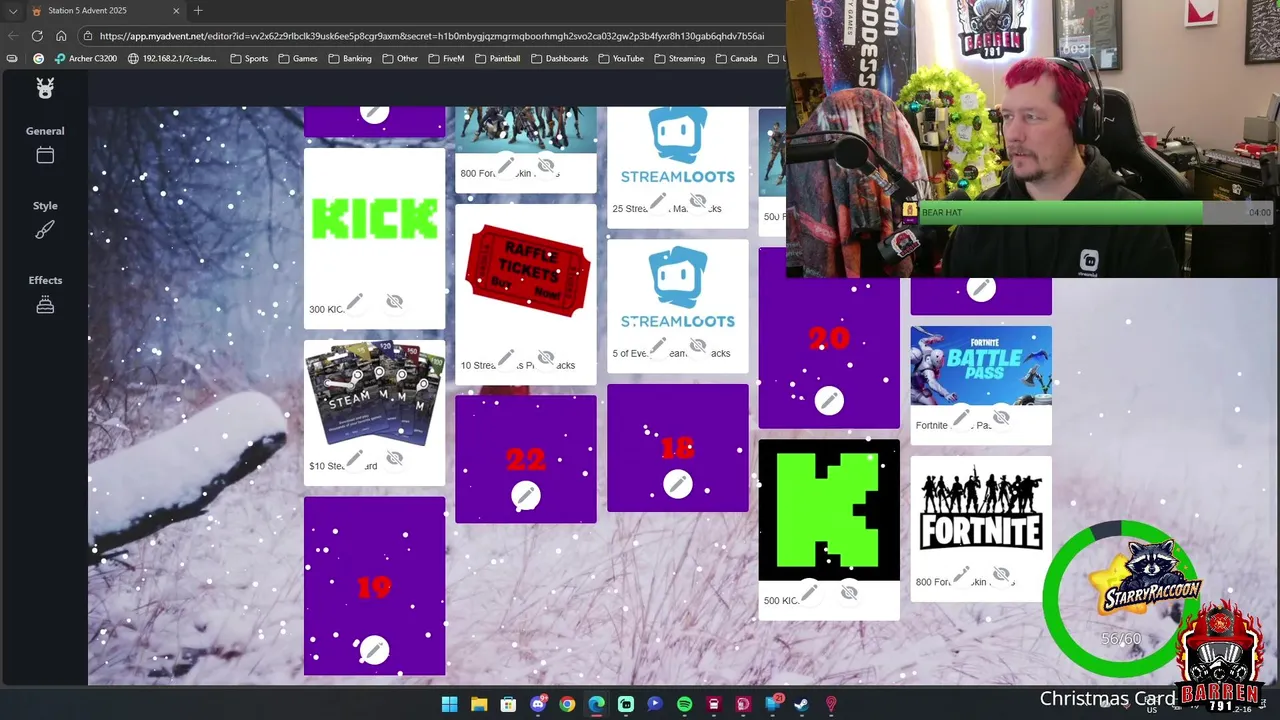Image resolution: width=1280 pixels, height=720 pixels.
Task: Toggle visibility of 5 of Every Streamloots
Action: tap(698, 346)
